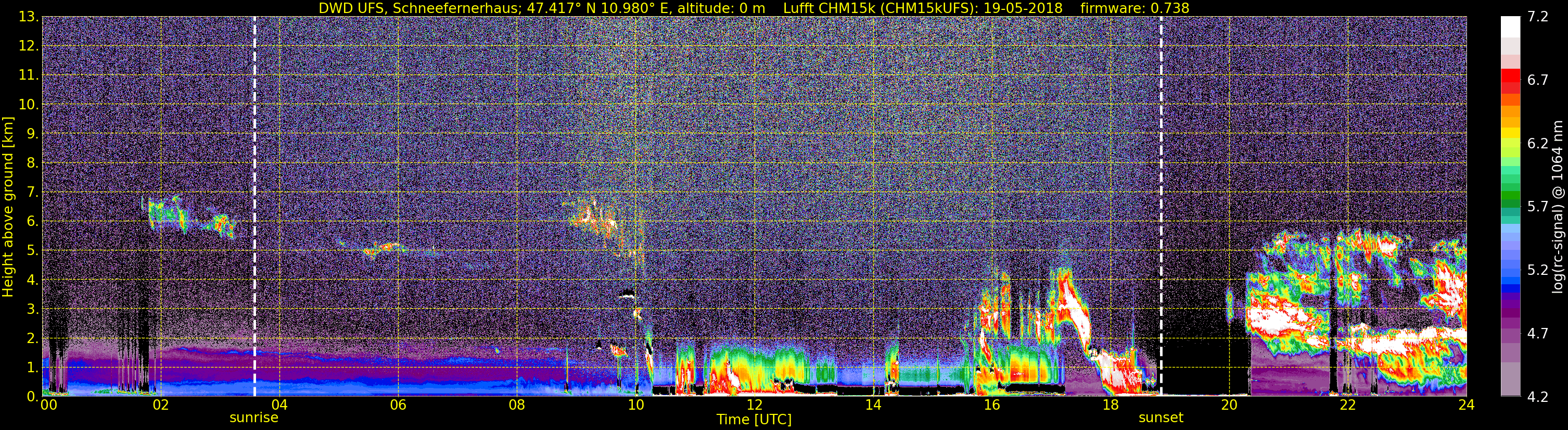Screen dimensions: 1568x430
Task: Click the "2." tick on the height axis
Action: 32,338
